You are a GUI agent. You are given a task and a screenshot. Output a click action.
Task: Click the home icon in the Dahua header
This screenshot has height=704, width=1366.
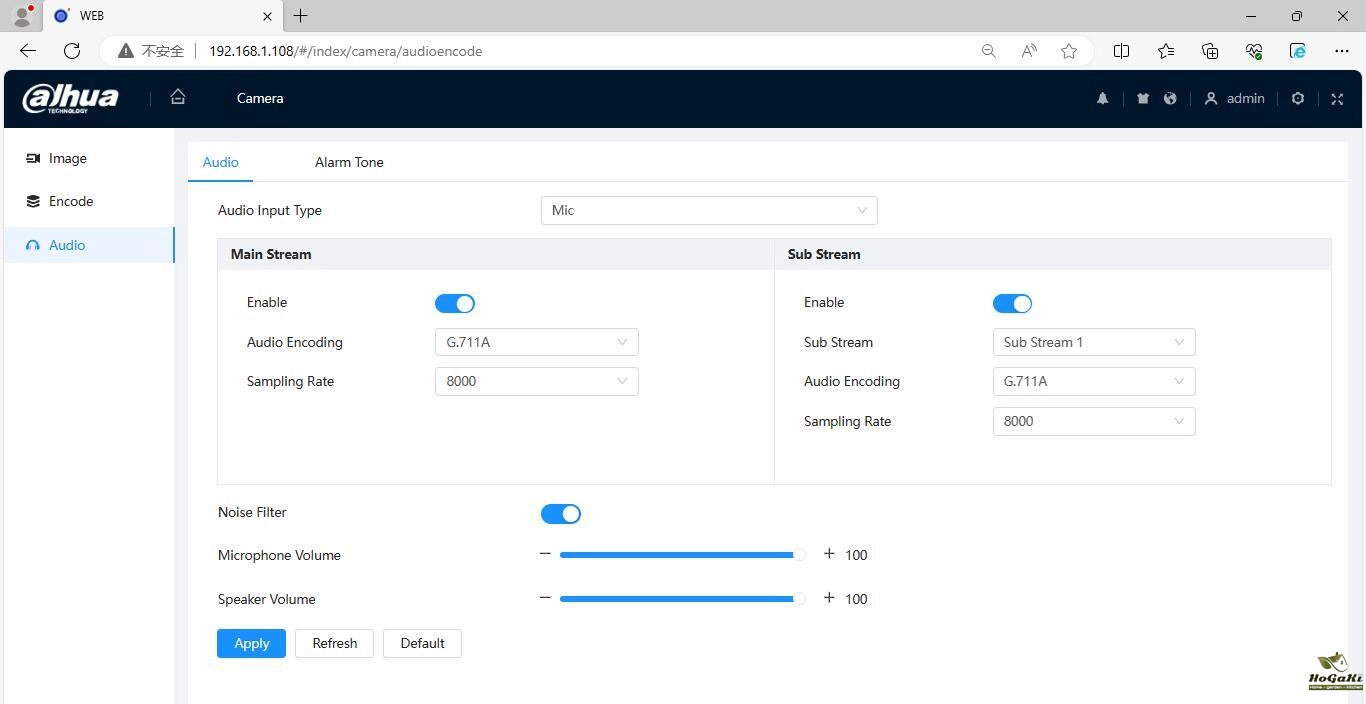click(178, 97)
